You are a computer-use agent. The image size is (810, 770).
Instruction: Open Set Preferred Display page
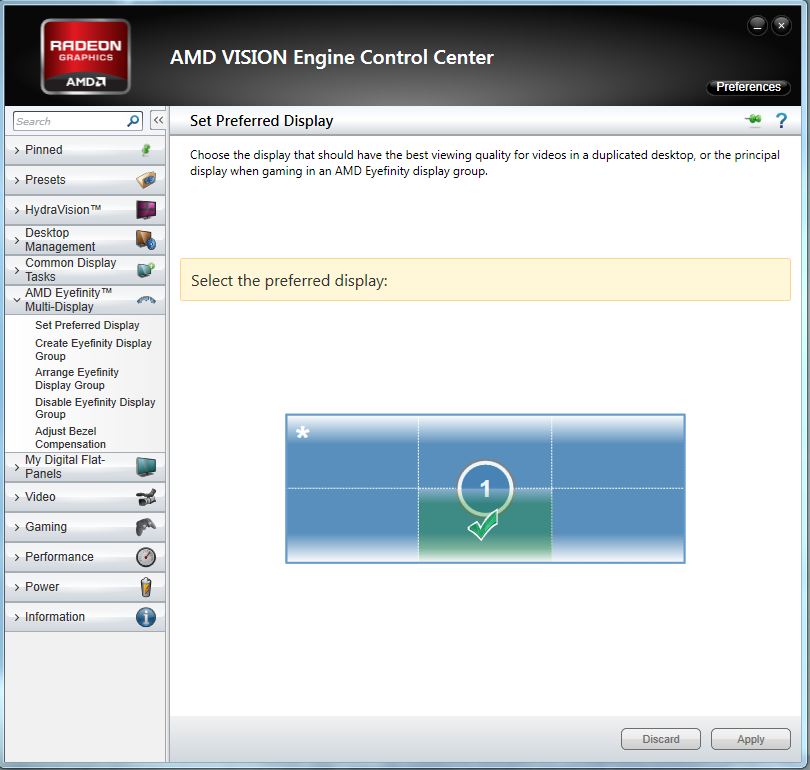(87, 325)
